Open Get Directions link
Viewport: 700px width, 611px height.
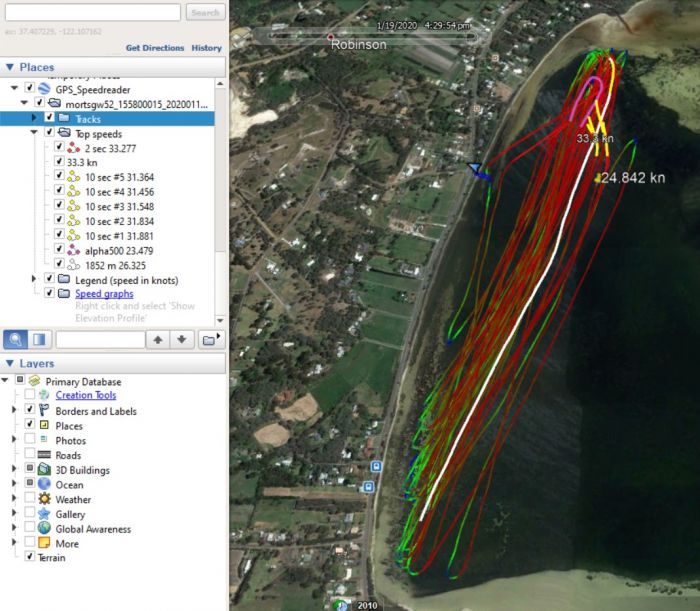155,48
